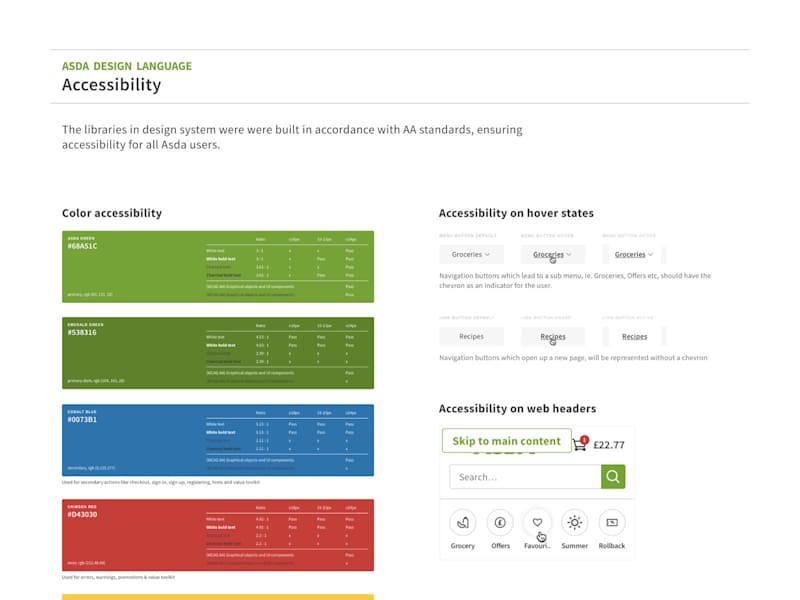Open the Summer sun icon
Image resolution: width=800 pixels, height=600 pixels.
(x=574, y=522)
